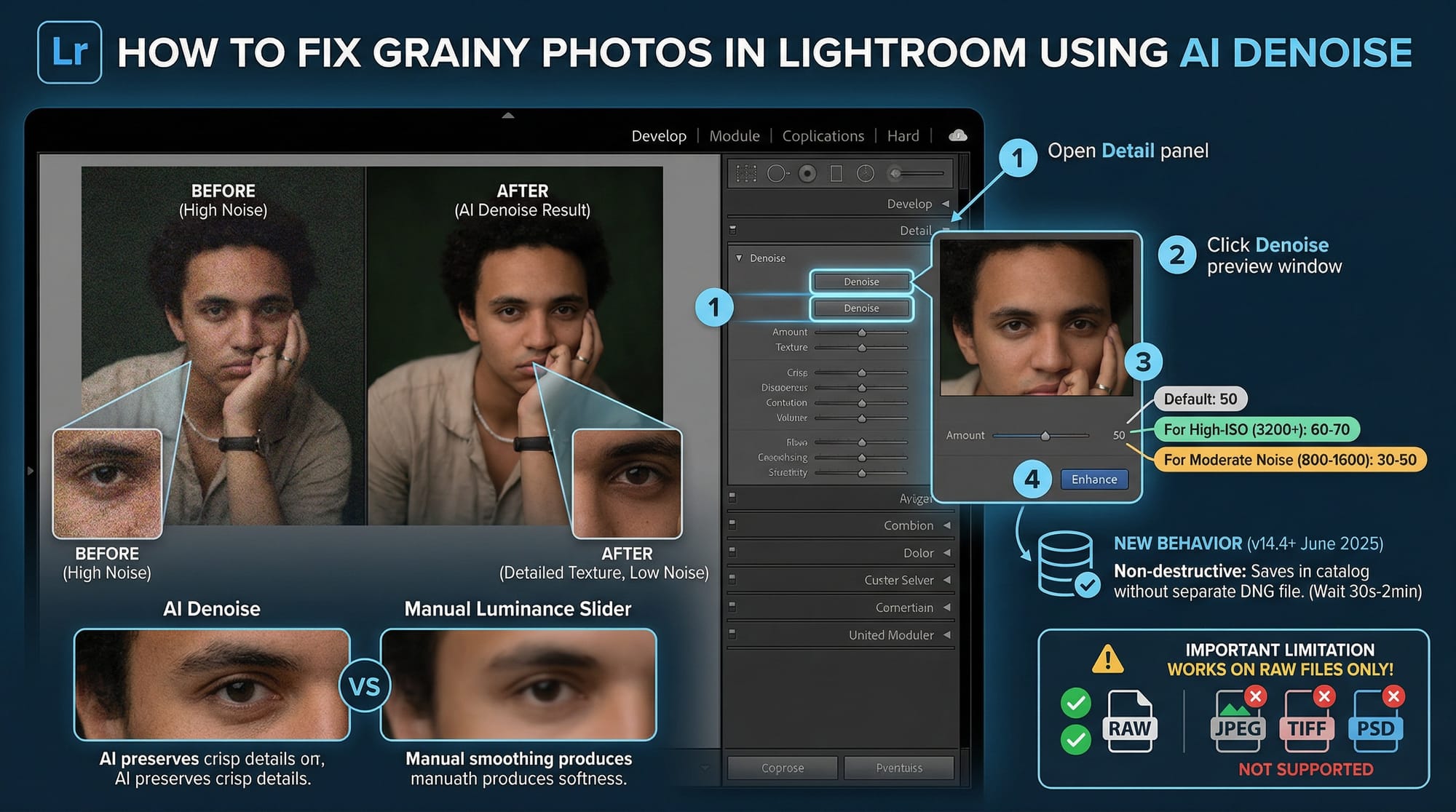Switch to the Coplications tab
The height and width of the screenshot is (812, 1456).
[823, 136]
